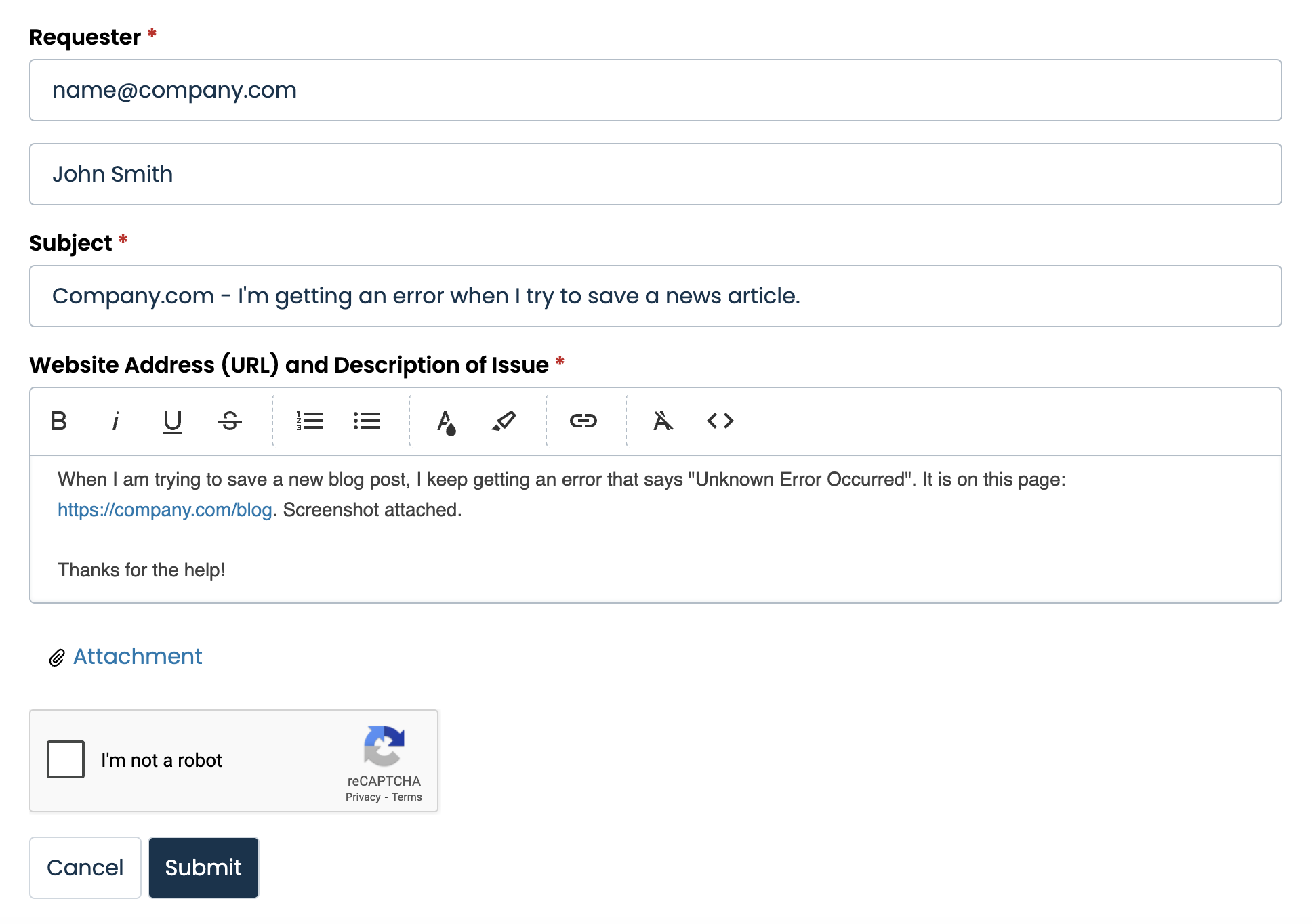Click into the Subject text field
The height and width of the screenshot is (924, 1312).
655,296
